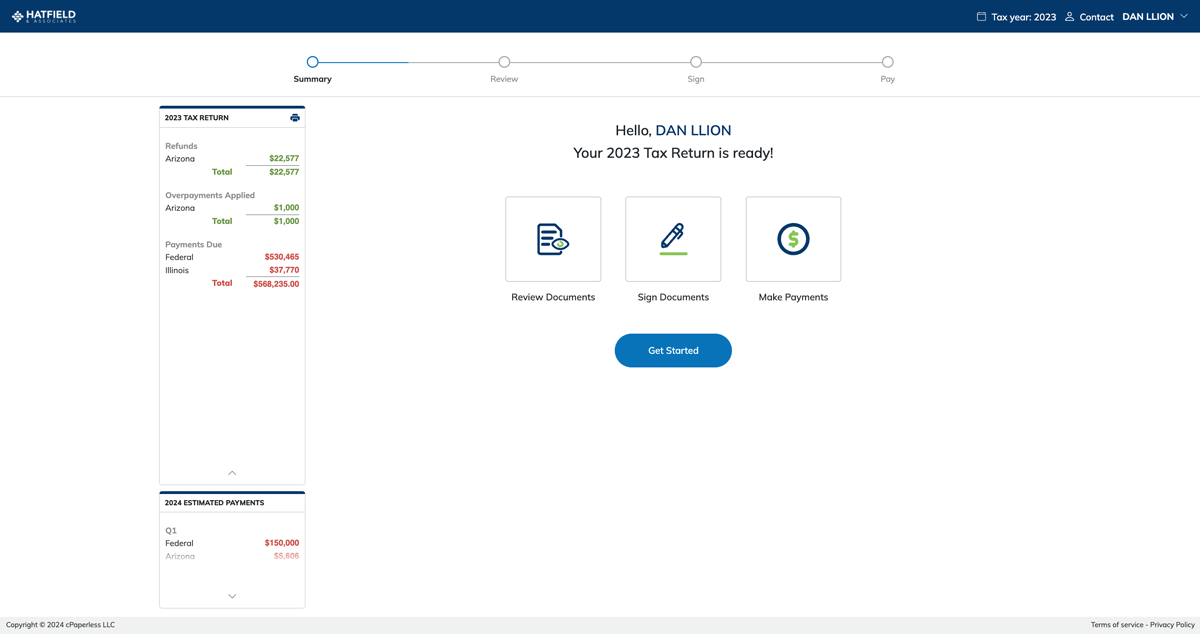The width and height of the screenshot is (1200, 634).
Task: Collapse the 2023 Tax Return panel
Action: click(232, 472)
